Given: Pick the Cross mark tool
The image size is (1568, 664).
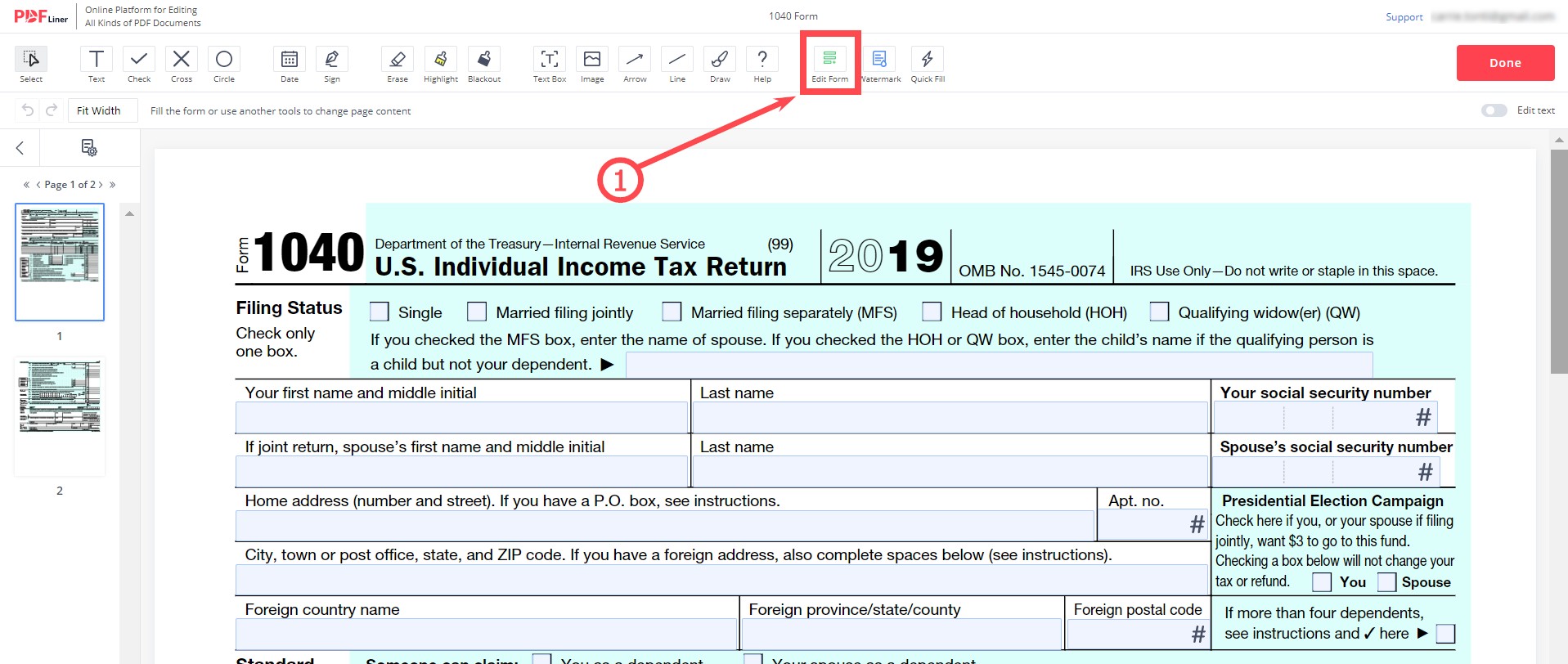Looking at the screenshot, I should pos(182,65).
